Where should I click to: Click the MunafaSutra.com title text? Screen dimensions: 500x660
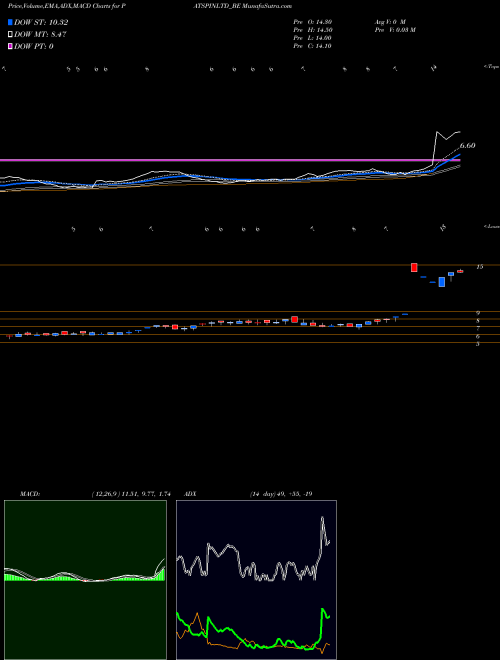pyautogui.click(x=268, y=6)
